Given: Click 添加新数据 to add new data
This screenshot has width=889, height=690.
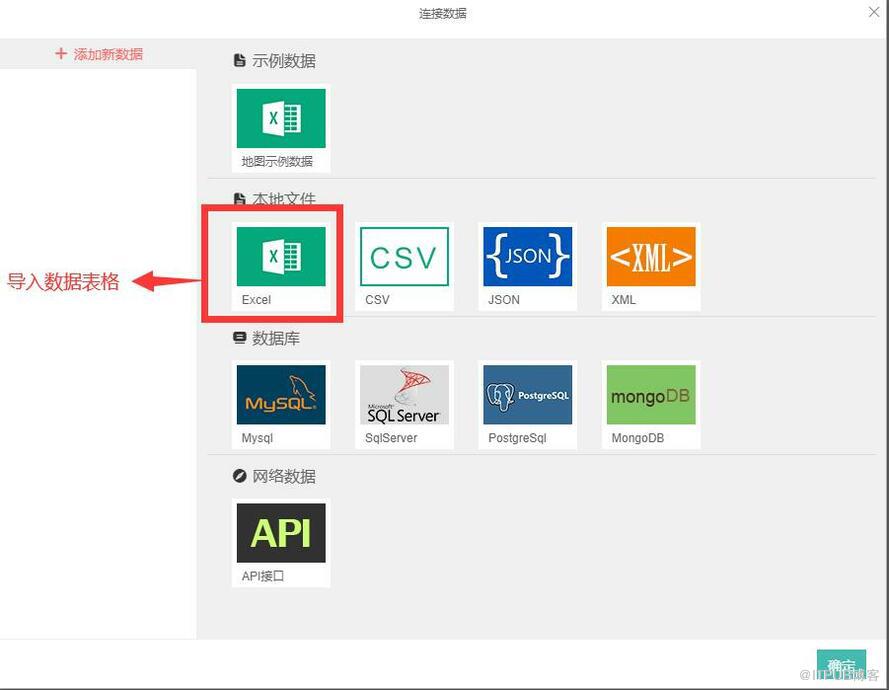Looking at the screenshot, I should (x=99, y=54).
